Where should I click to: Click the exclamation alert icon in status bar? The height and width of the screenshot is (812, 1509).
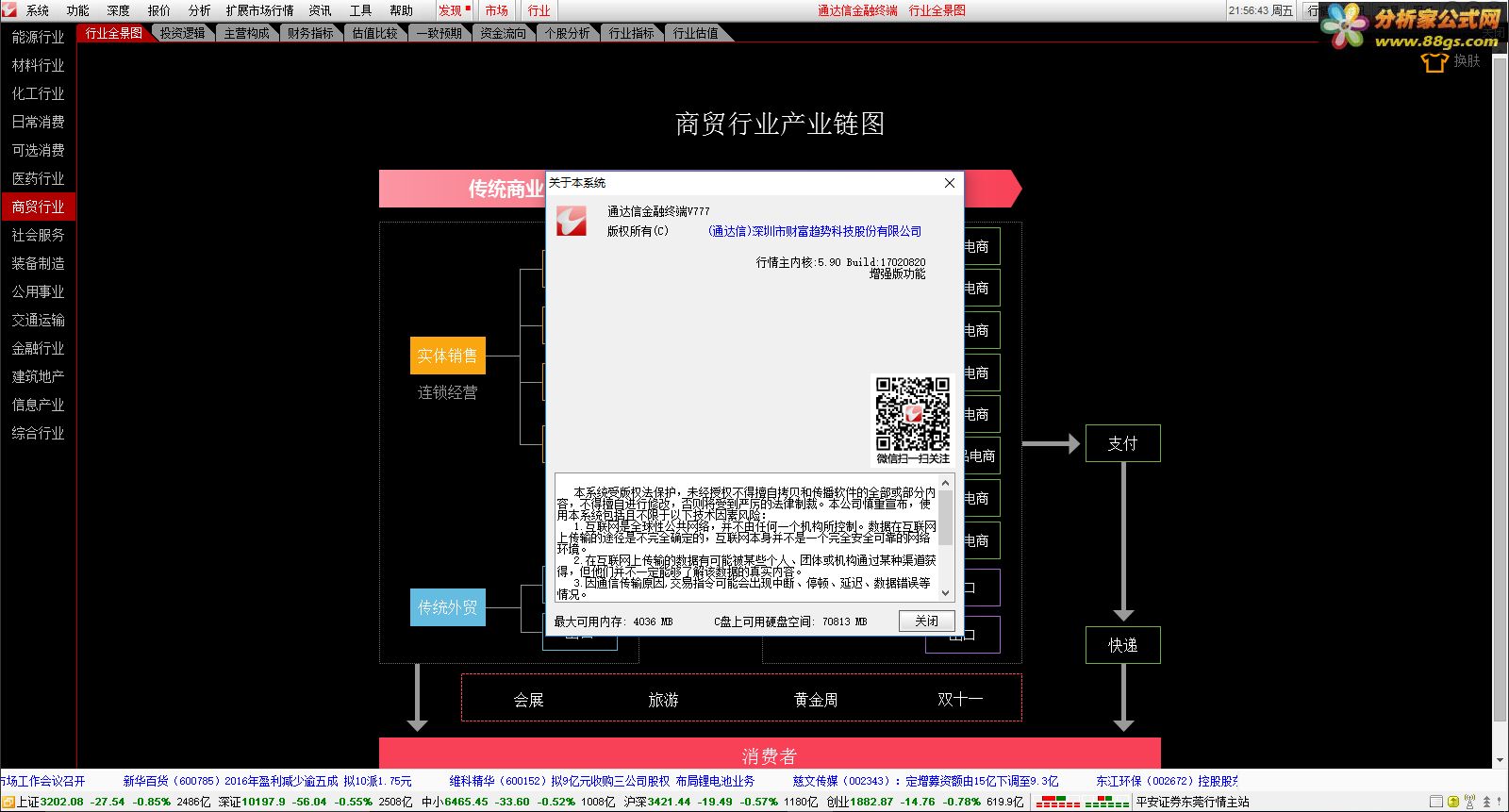1500,802
